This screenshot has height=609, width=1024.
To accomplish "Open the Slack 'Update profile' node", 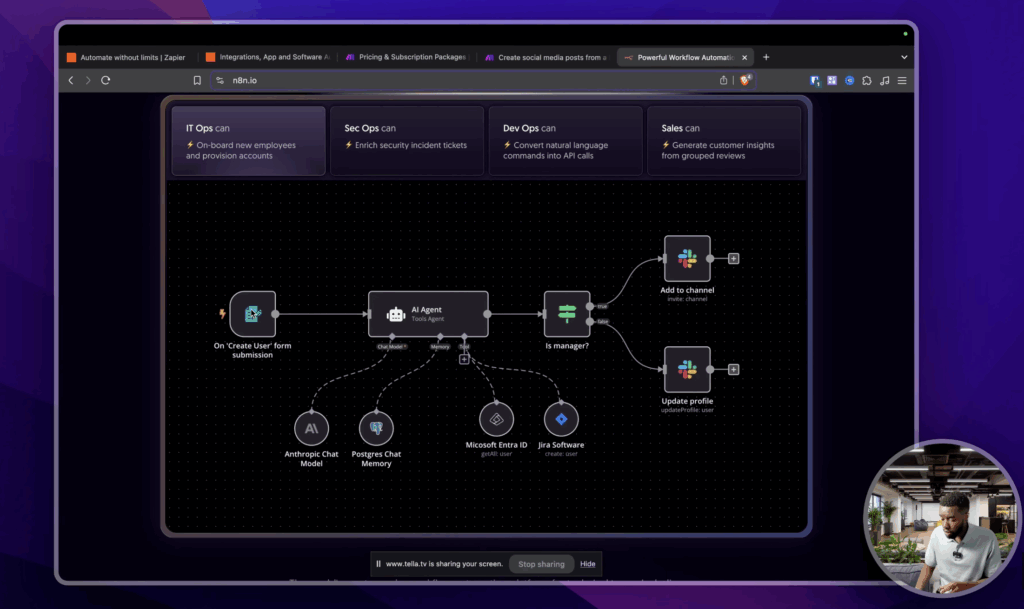I will (x=687, y=370).
